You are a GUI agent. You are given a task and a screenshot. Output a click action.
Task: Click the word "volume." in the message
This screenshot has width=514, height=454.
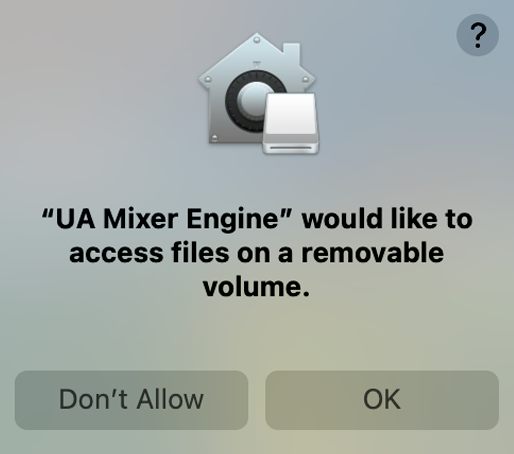point(256,287)
